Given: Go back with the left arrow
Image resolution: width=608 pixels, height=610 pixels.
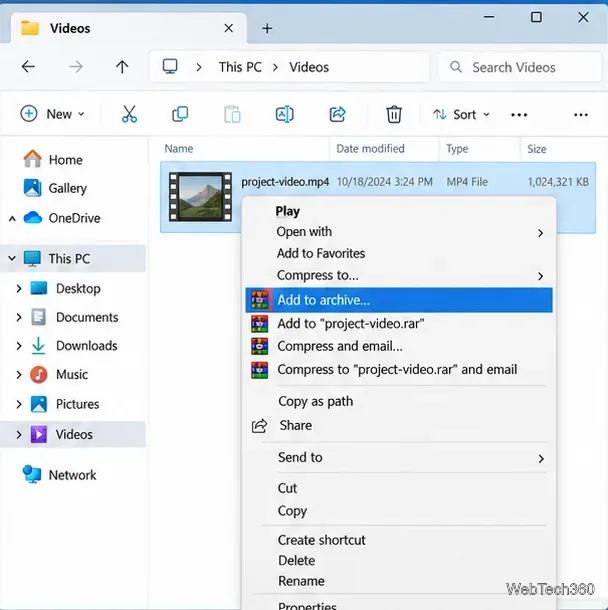Looking at the screenshot, I should point(28,67).
